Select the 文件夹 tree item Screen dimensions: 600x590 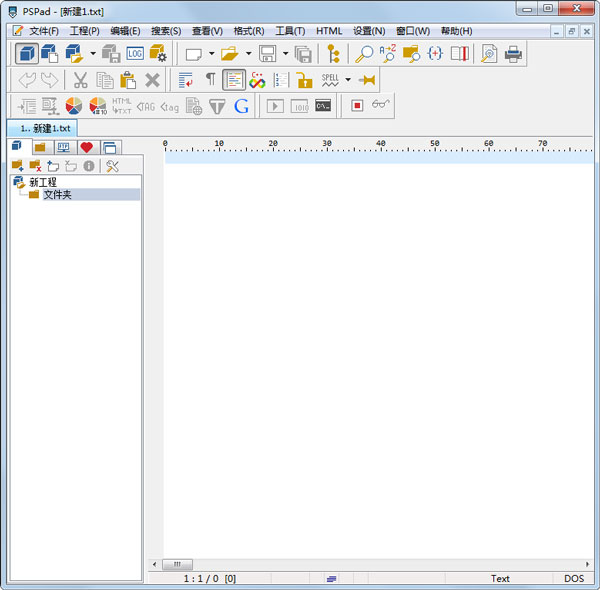[x=57, y=194]
